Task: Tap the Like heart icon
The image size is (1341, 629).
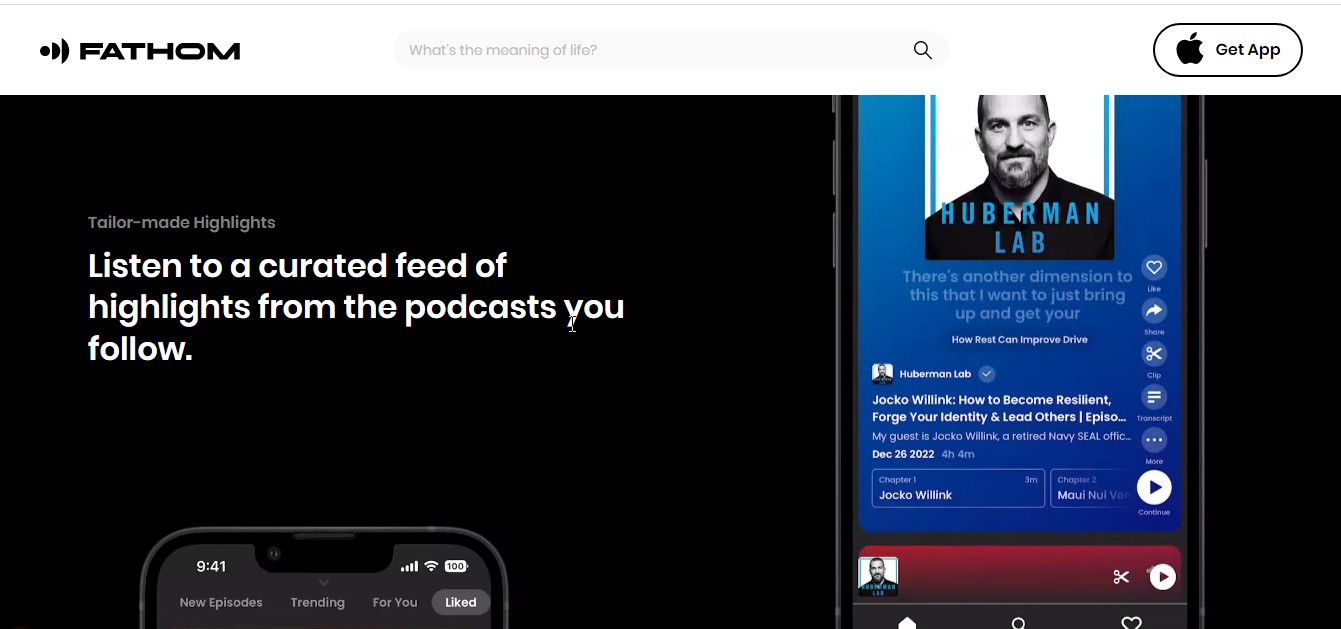Action: (1154, 267)
